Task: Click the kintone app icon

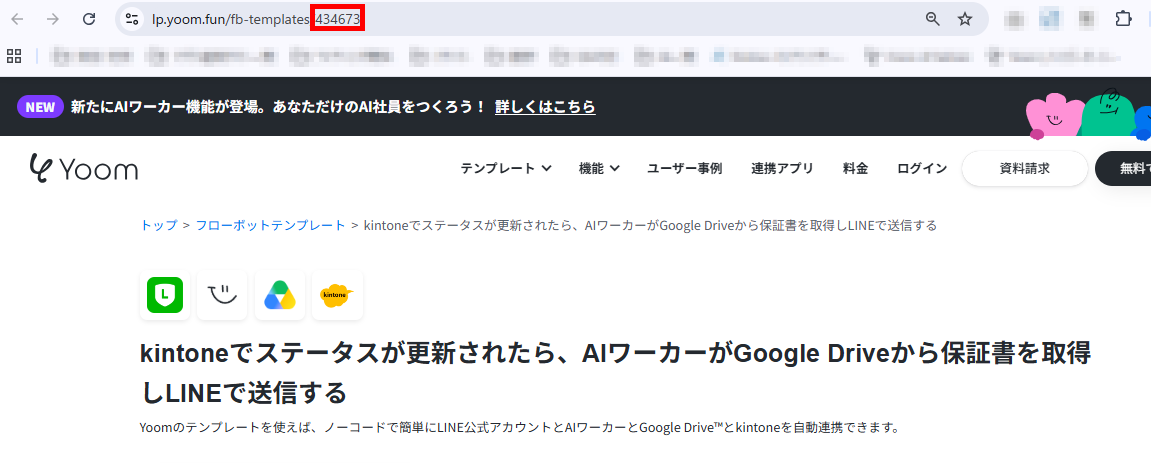Action: click(x=337, y=295)
